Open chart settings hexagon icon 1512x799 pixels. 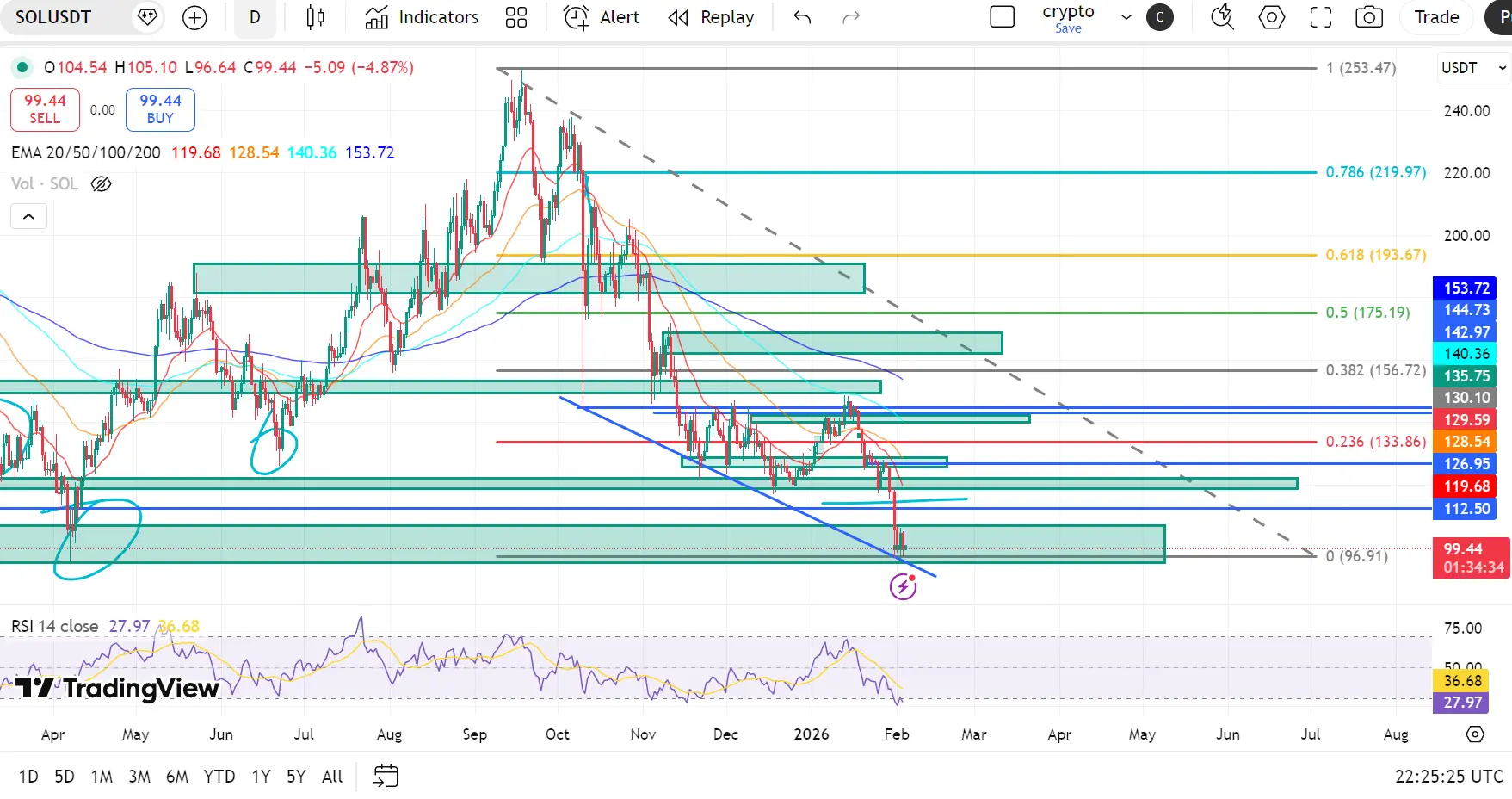tap(1271, 17)
